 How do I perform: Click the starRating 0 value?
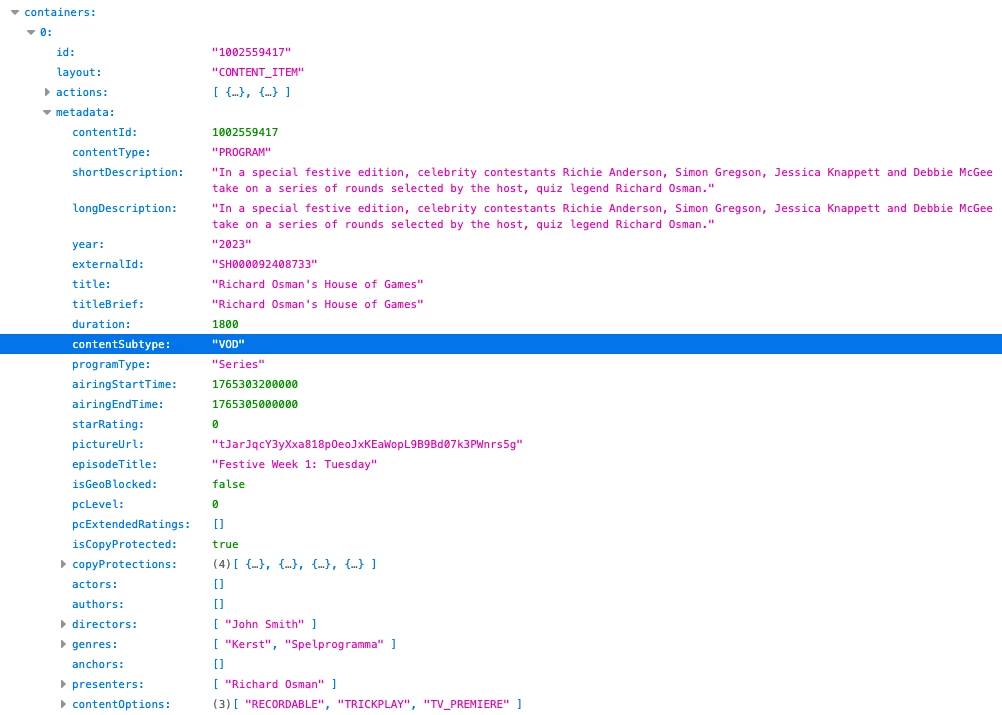215,424
